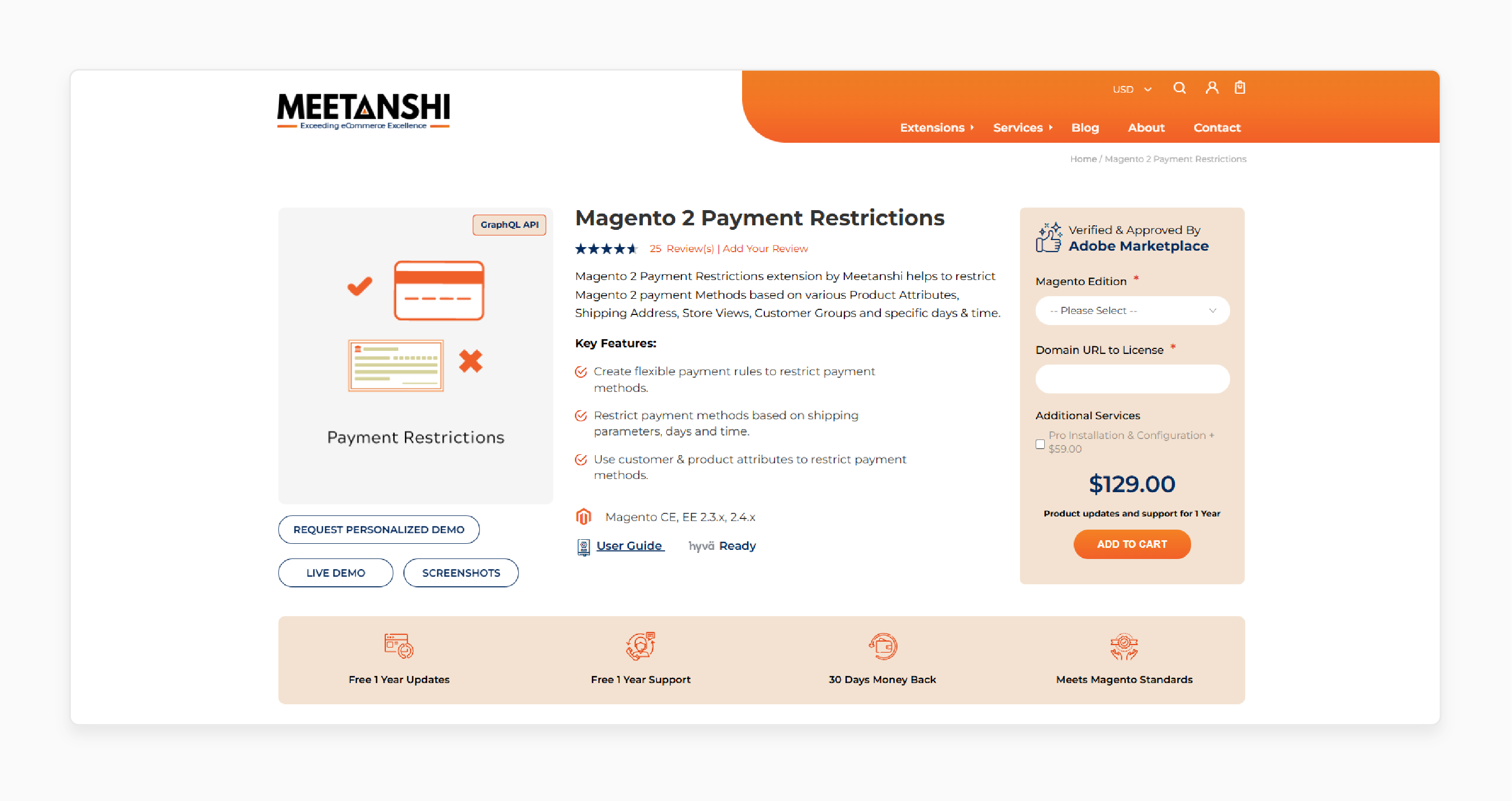Click the User Guide document icon
Image resolution: width=1512 pixels, height=801 pixels.
pos(583,546)
